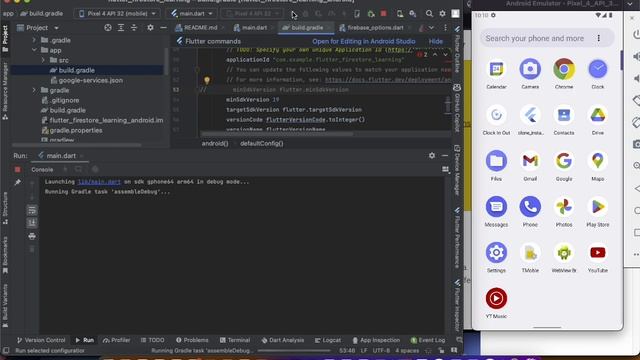Open Version Control tool window
The image size is (640, 360).
tap(41, 340)
